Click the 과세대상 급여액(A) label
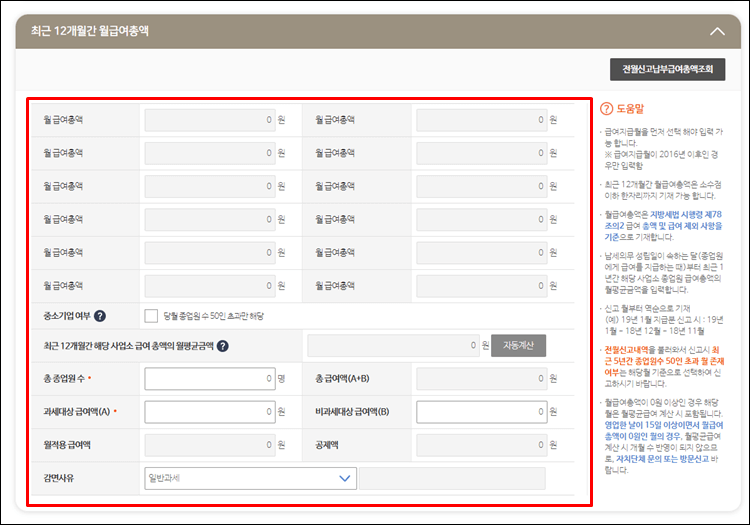Image resolution: width=750 pixels, height=525 pixels. (x=77, y=412)
